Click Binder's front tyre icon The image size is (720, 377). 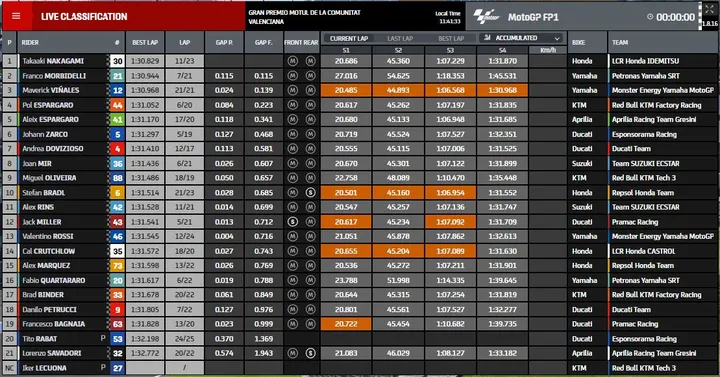click(x=292, y=295)
